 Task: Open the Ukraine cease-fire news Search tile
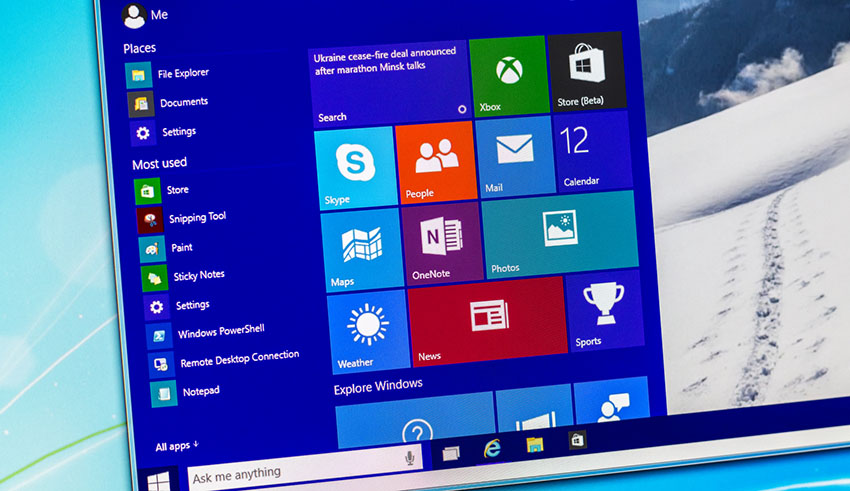[x=390, y=83]
